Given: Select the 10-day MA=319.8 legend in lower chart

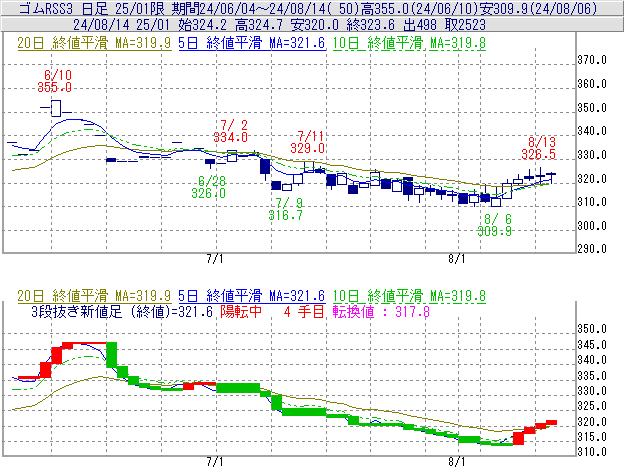Looking at the screenshot, I should tap(409, 296).
